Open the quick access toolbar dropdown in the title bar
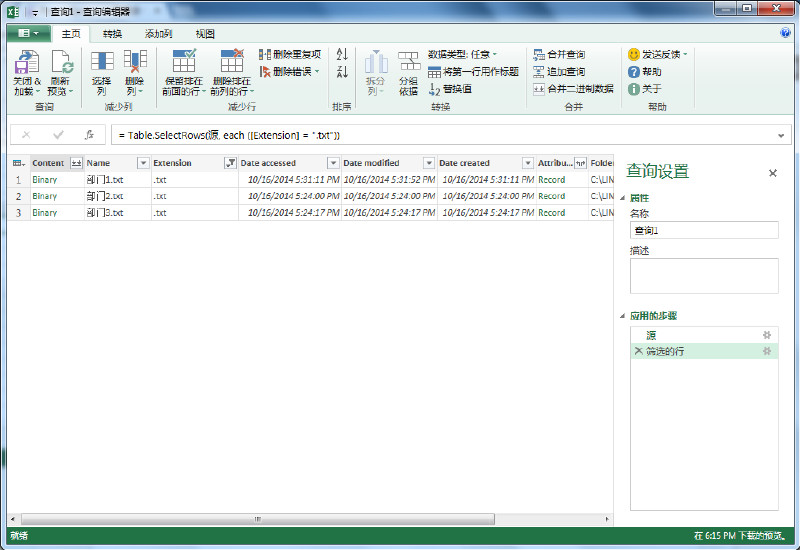The height and width of the screenshot is (550, 800). [35, 13]
